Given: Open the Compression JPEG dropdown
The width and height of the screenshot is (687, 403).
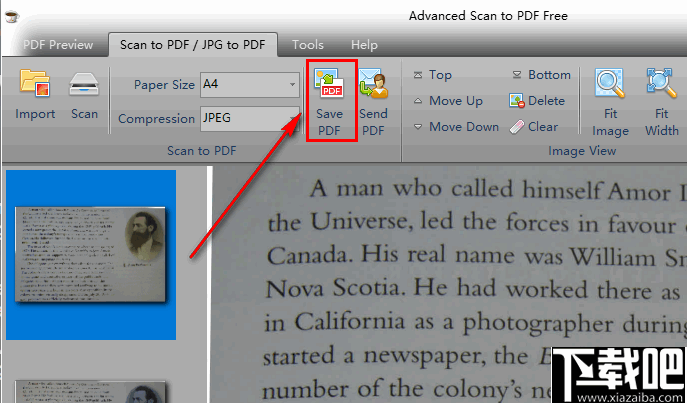Looking at the screenshot, I should 250,119.
